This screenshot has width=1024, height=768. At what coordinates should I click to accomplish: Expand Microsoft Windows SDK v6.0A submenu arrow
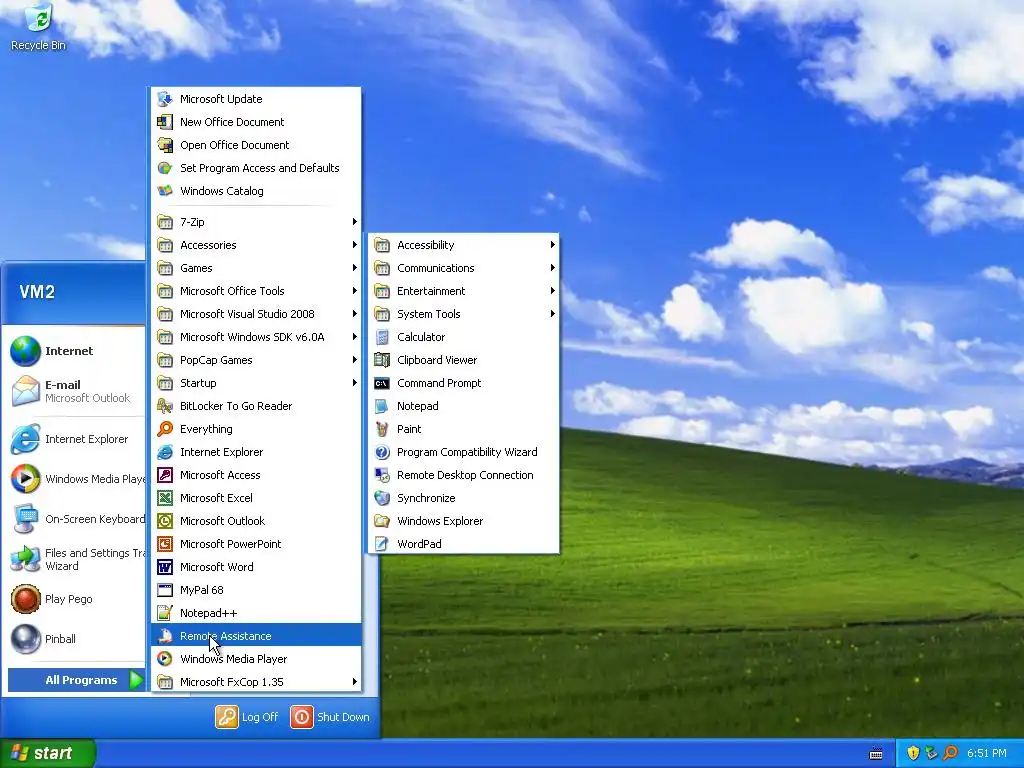click(355, 337)
